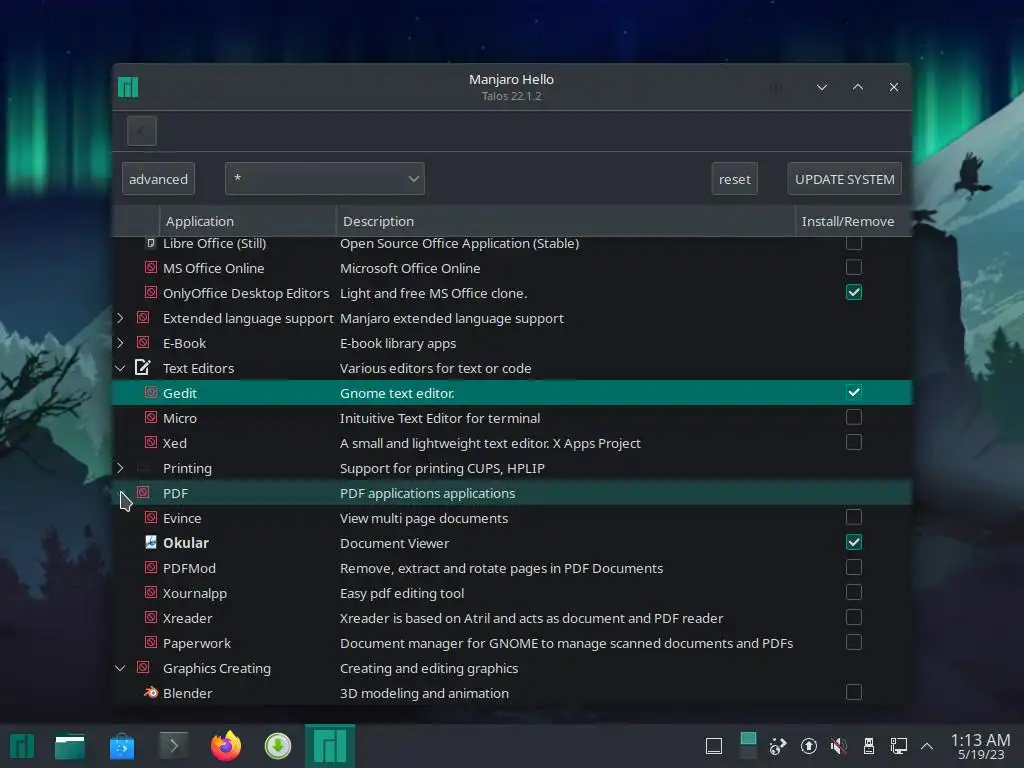This screenshot has height=768, width=1024.
Task: Click the Okular application icon
Action: coord(151,543)
